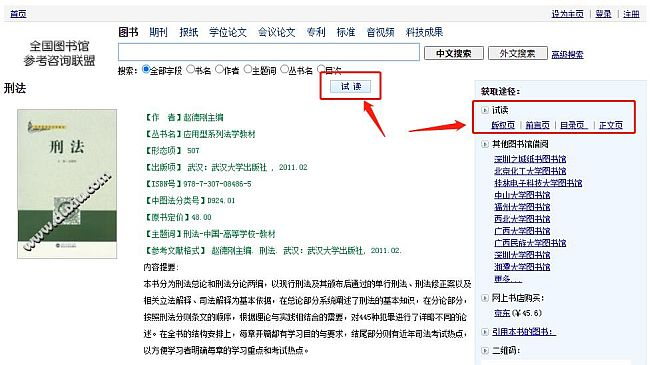
Task: Click the 刑法 book cover thumbnail
Action: [67, 184]
